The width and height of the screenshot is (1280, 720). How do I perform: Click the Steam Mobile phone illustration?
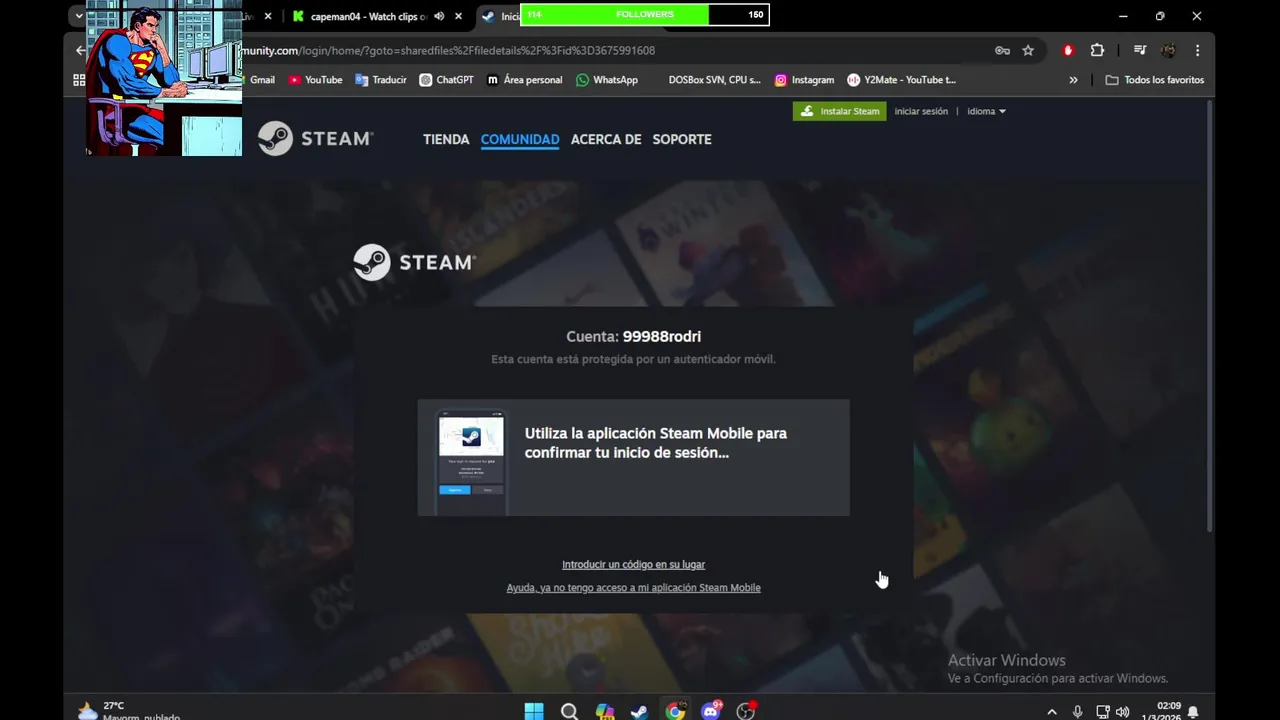(471, 461)
